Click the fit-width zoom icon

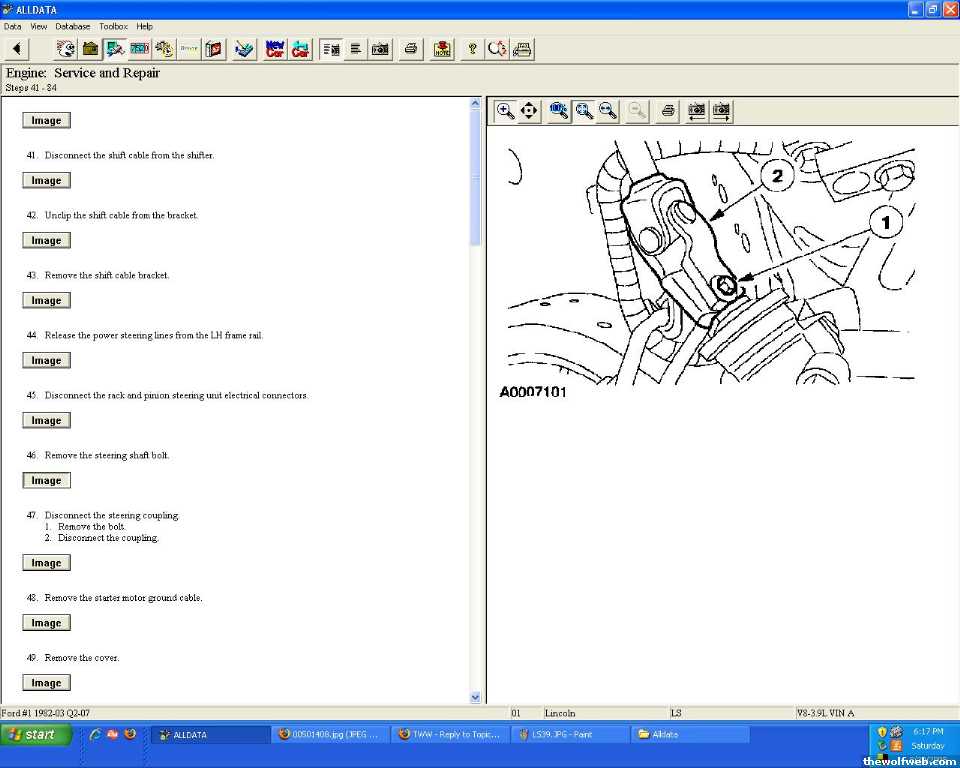608,111
